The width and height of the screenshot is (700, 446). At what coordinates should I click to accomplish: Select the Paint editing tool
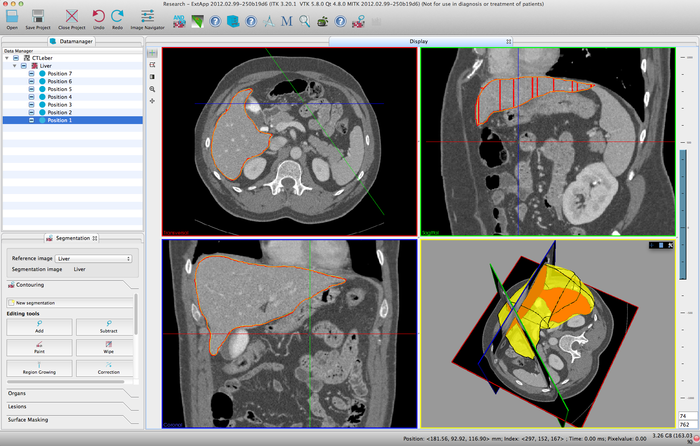[39, 347]
